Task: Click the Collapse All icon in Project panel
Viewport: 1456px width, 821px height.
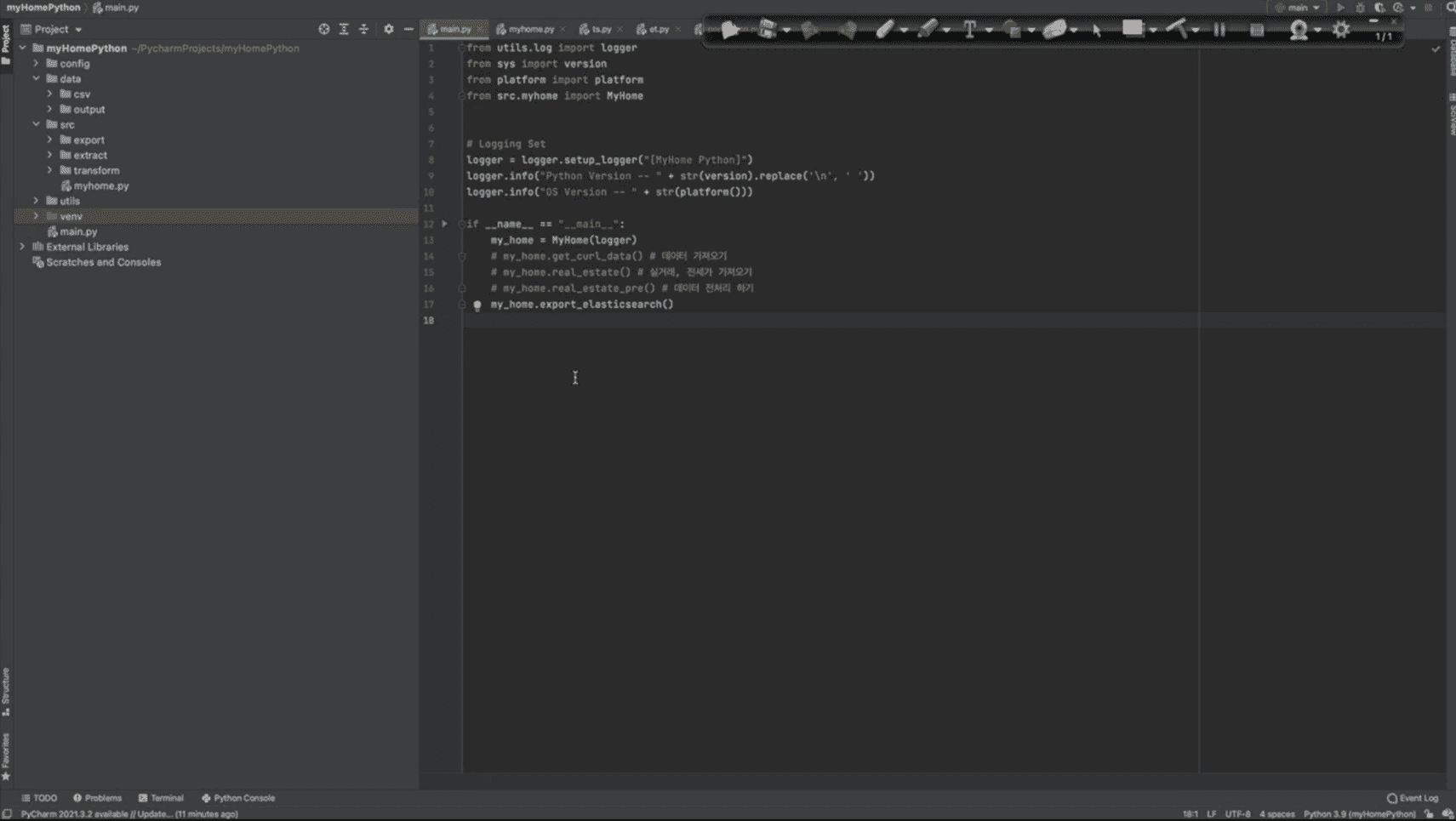Action: 364,29
